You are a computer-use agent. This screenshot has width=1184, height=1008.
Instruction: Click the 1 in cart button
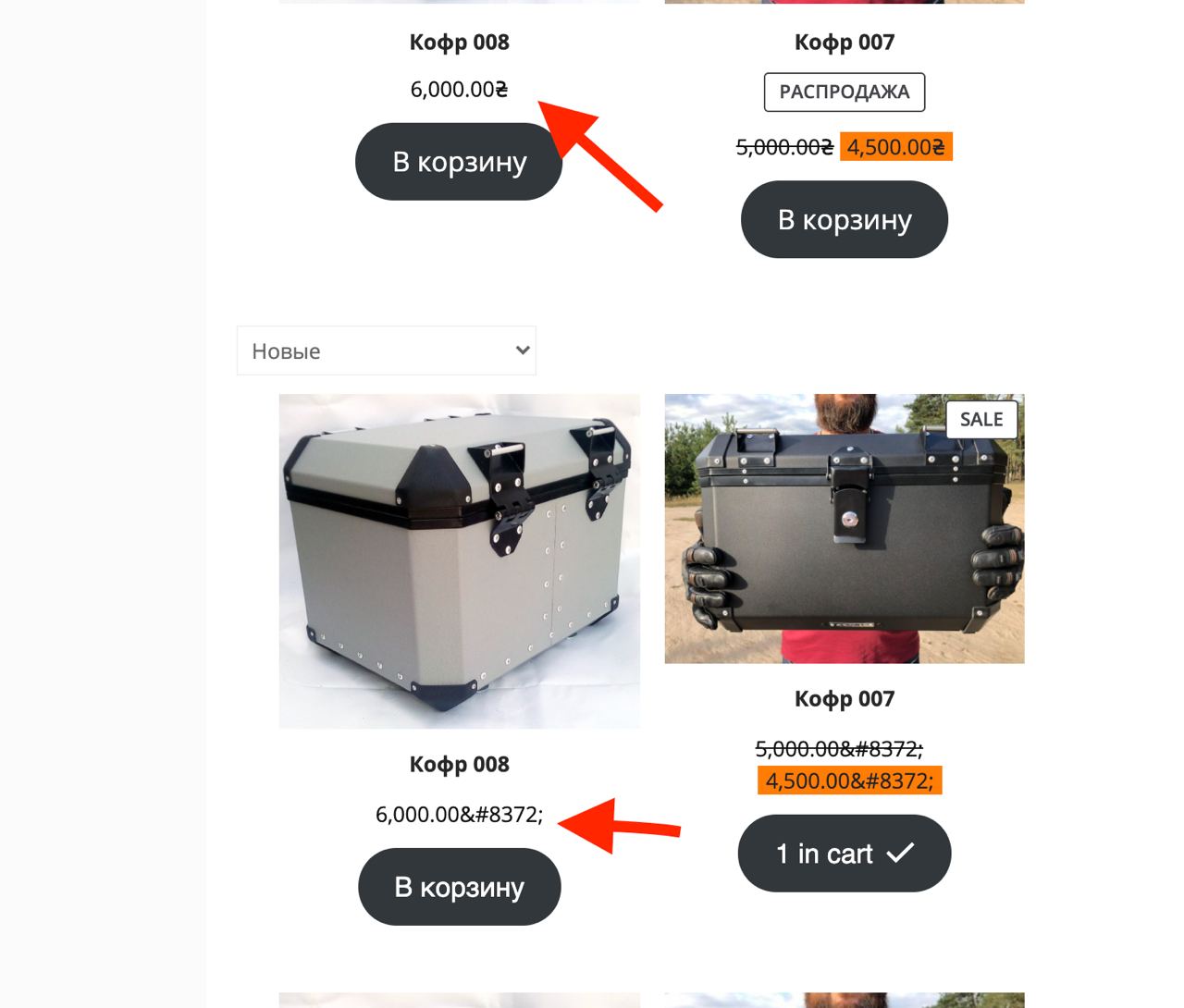[x=845, y=854]
